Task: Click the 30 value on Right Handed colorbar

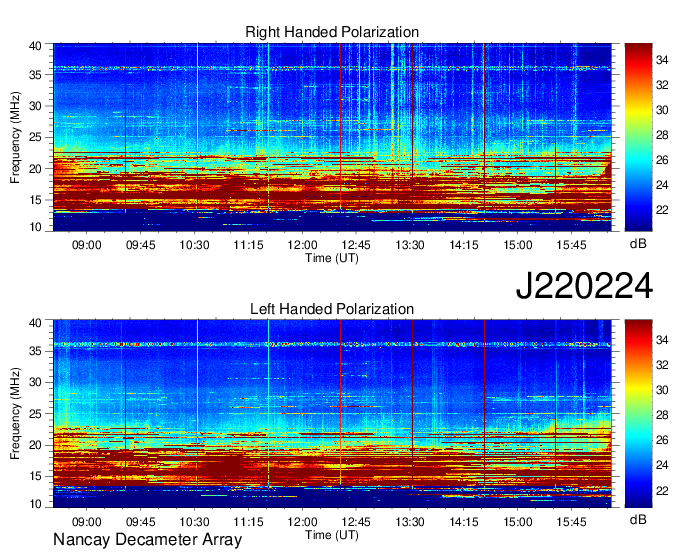Action: point(662,110)
